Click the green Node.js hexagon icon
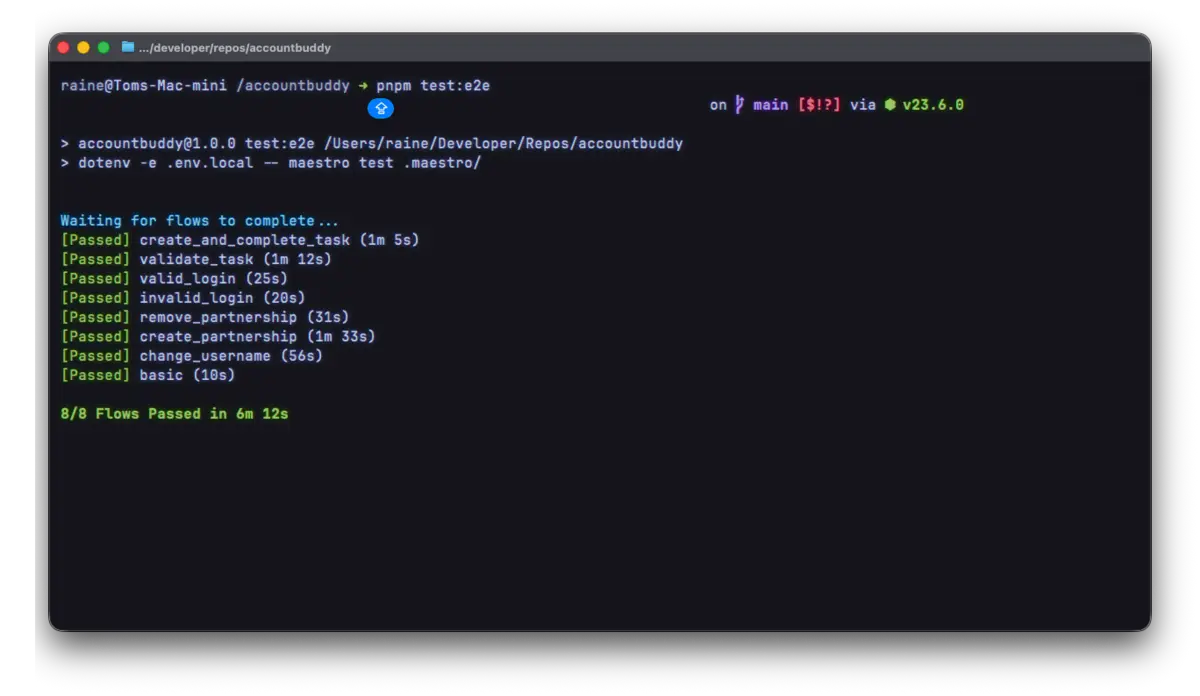 (890, 105)
